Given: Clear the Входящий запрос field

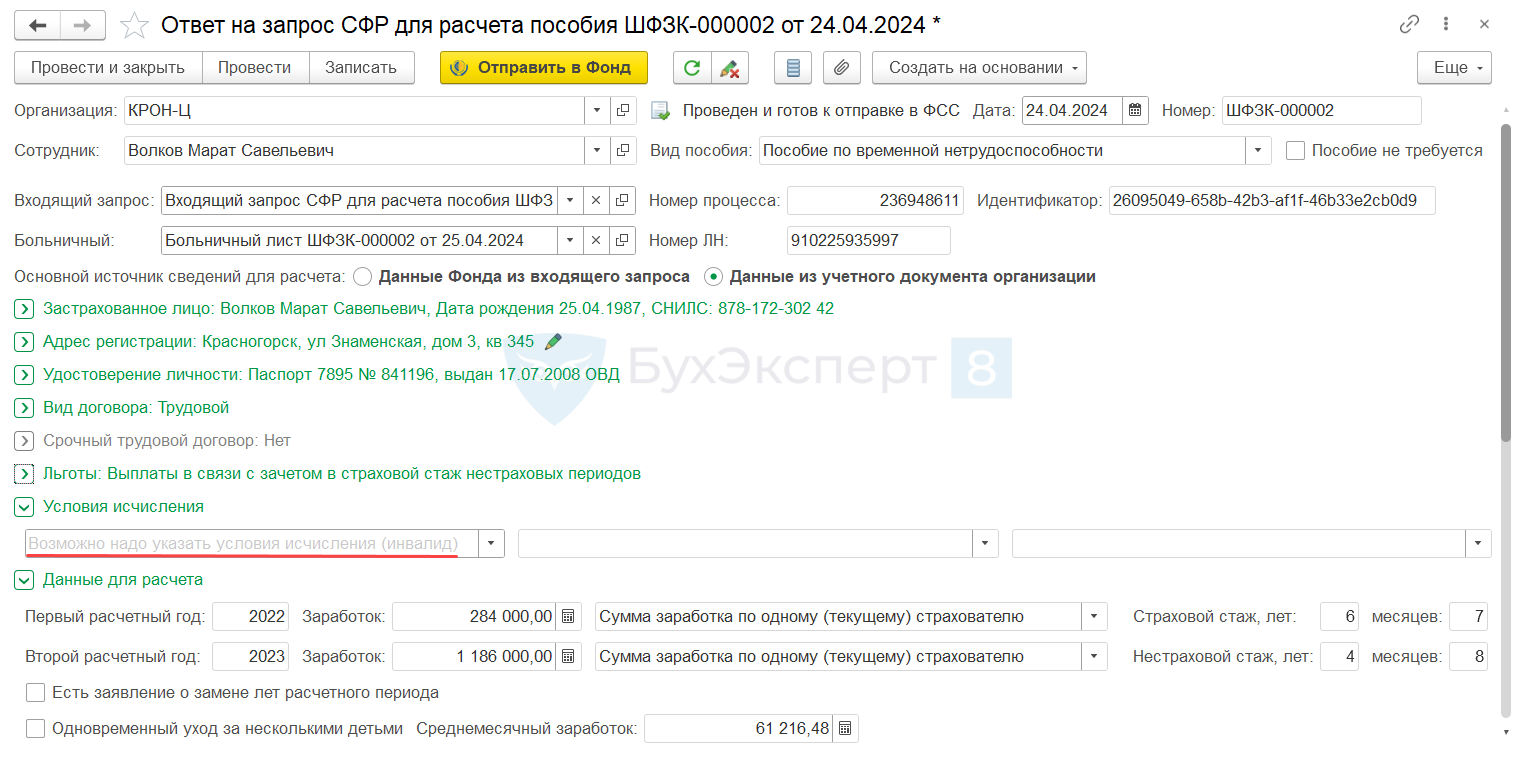Looking at the screenshot, I should click(x=596, y=200).
